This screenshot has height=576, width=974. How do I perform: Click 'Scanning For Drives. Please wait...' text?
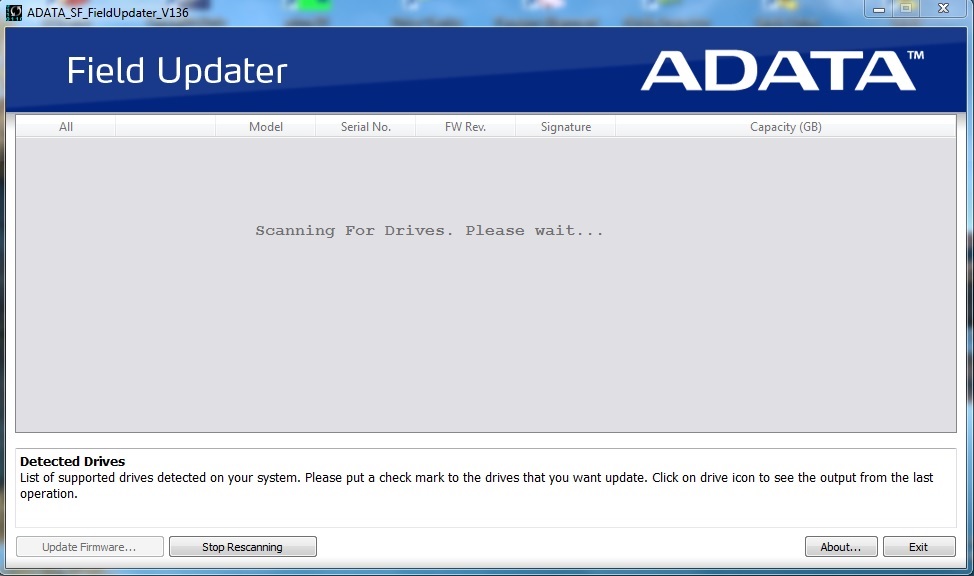pos(429,231)
